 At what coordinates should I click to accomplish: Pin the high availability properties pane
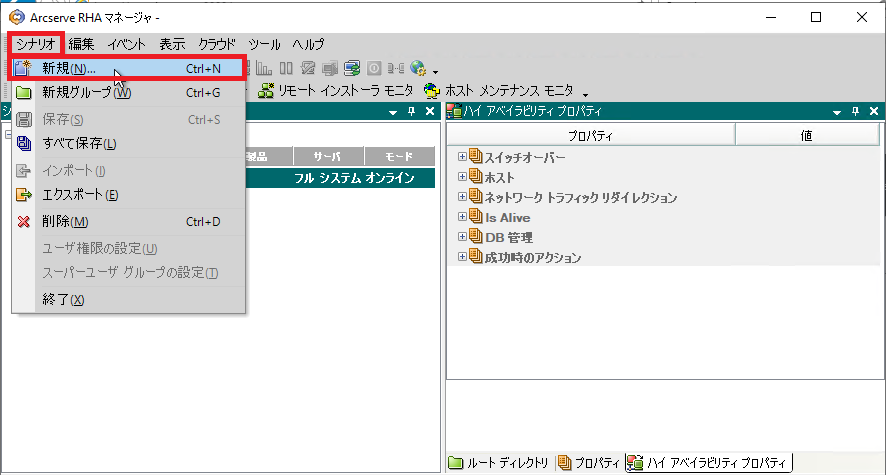855,111
